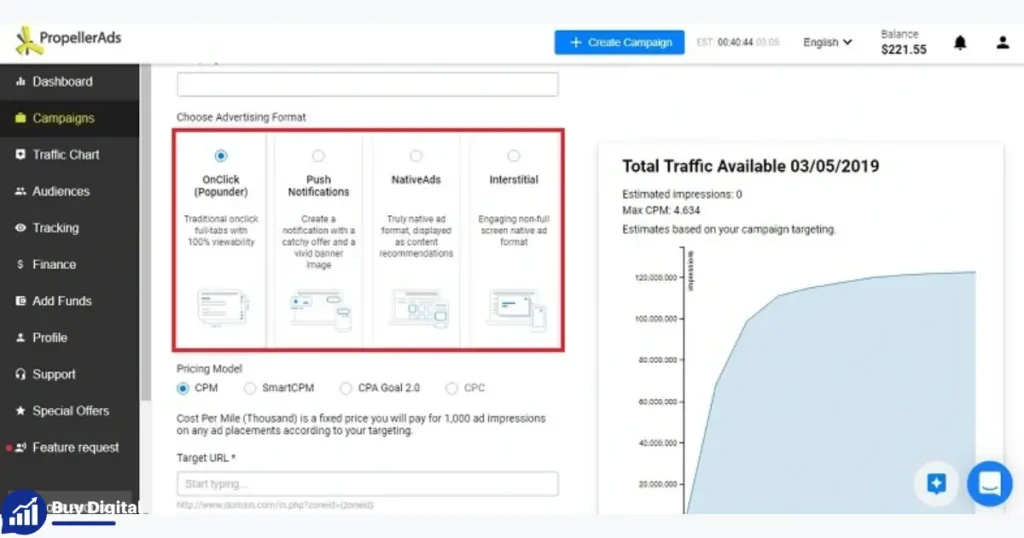Select the NativeAds radio button
Image resolution: width=1024 pixels, height=538 pixels.
(416, 156)
